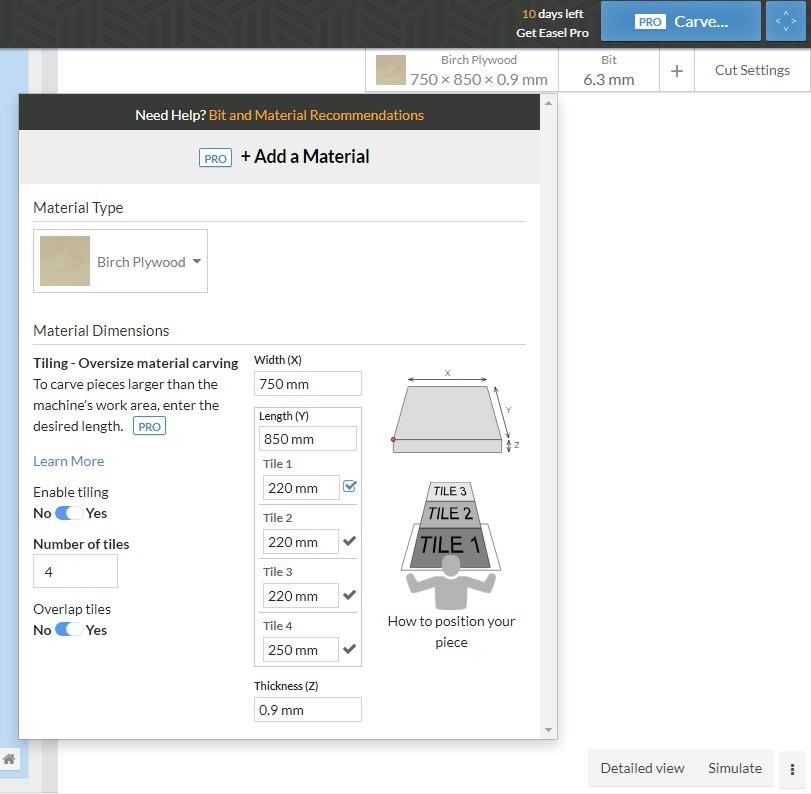Click the Tile 4 checkmark icon
Image resolution: width=811 pixels, height=794 pixels.
[350, 649]
